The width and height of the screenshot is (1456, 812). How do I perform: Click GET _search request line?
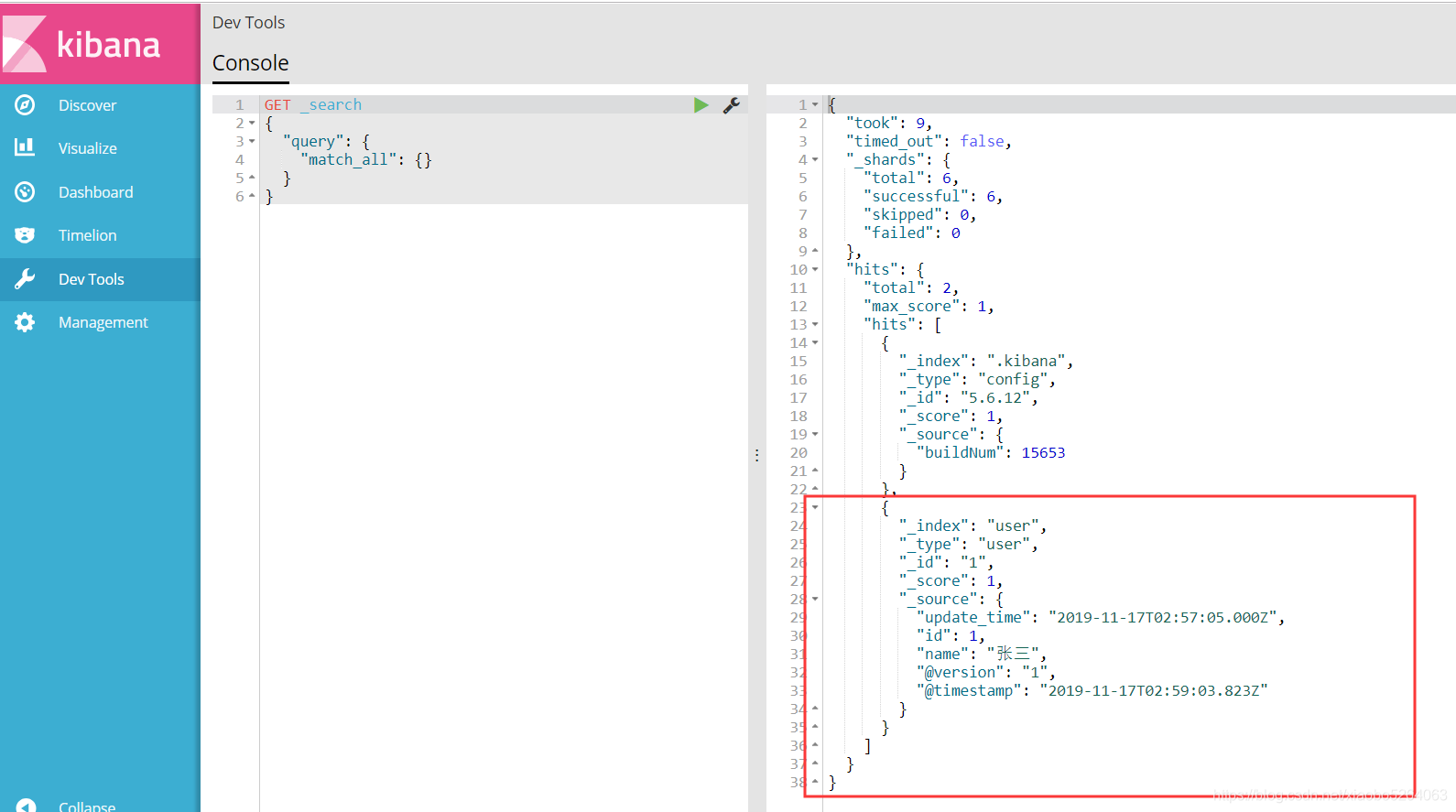(313, 104)
